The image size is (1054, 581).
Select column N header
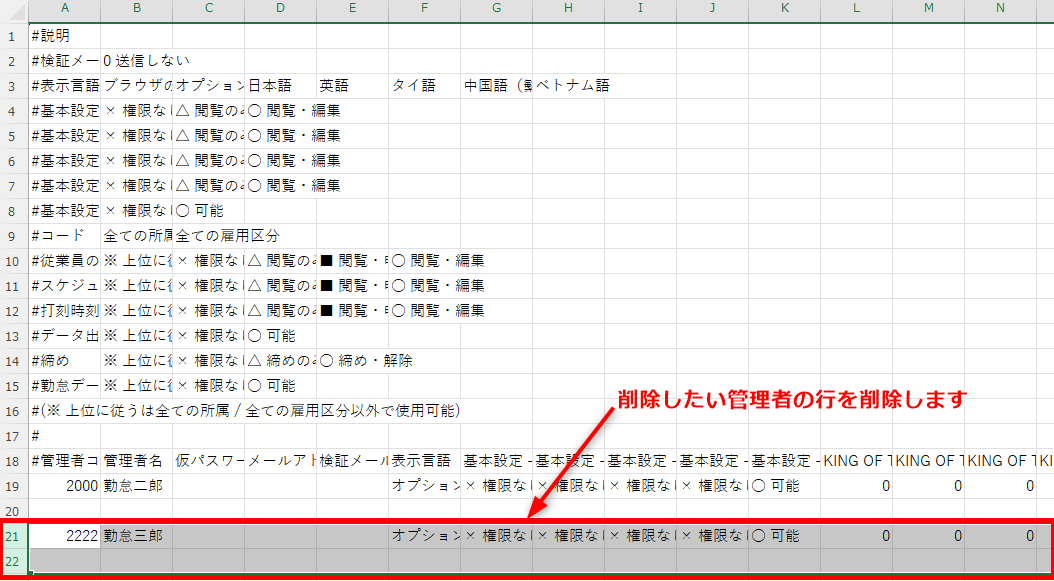click(1000, 10)
